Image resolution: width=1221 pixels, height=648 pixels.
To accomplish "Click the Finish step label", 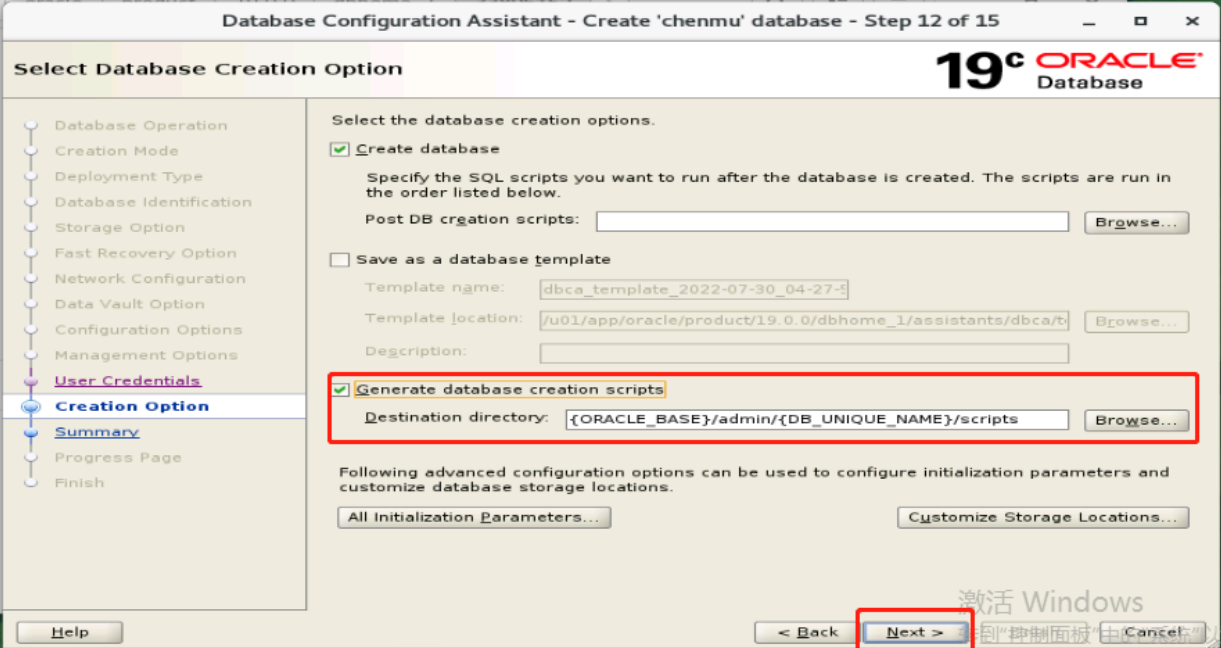I will tap(80, 483).
